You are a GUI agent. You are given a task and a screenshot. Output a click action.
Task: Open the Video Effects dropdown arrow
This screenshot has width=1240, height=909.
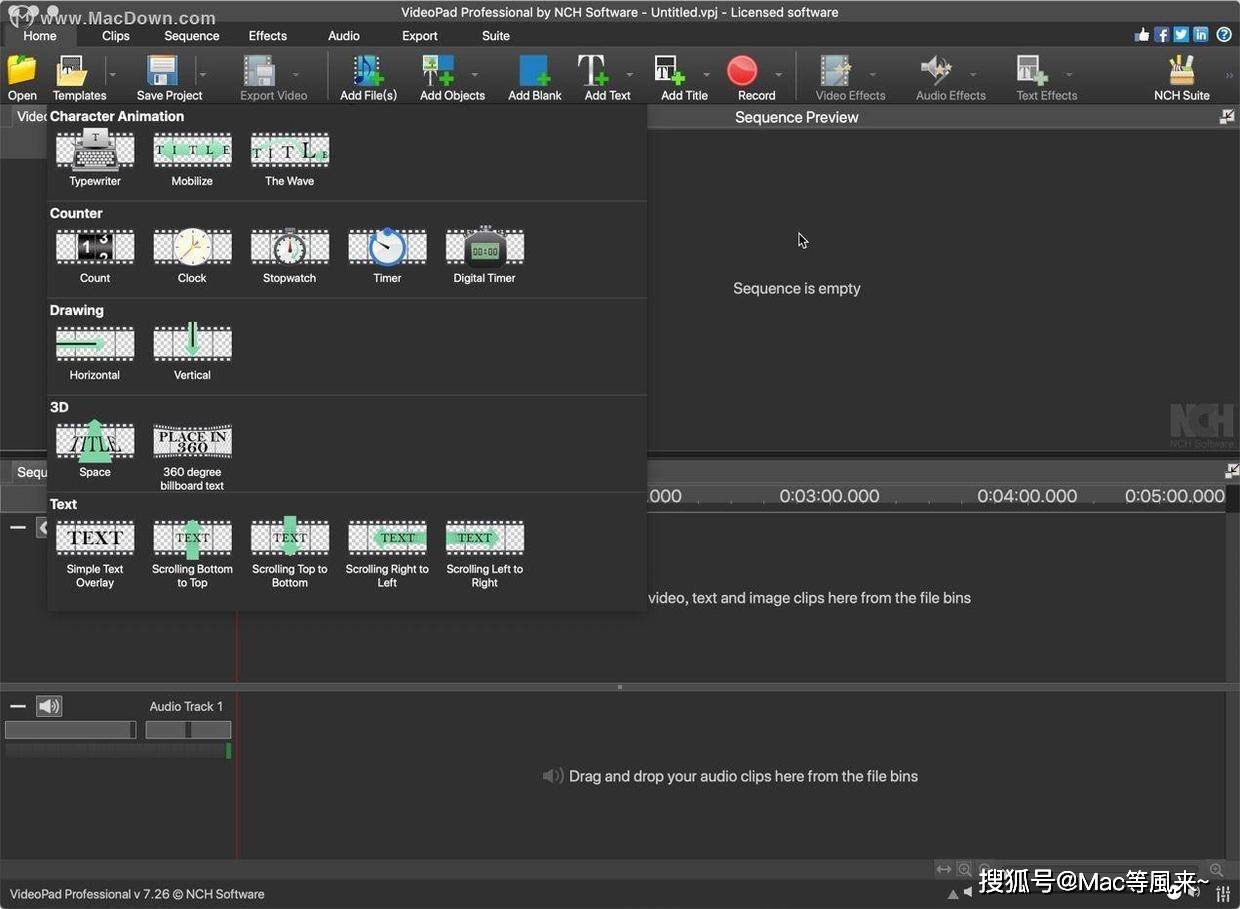[873, 75]
